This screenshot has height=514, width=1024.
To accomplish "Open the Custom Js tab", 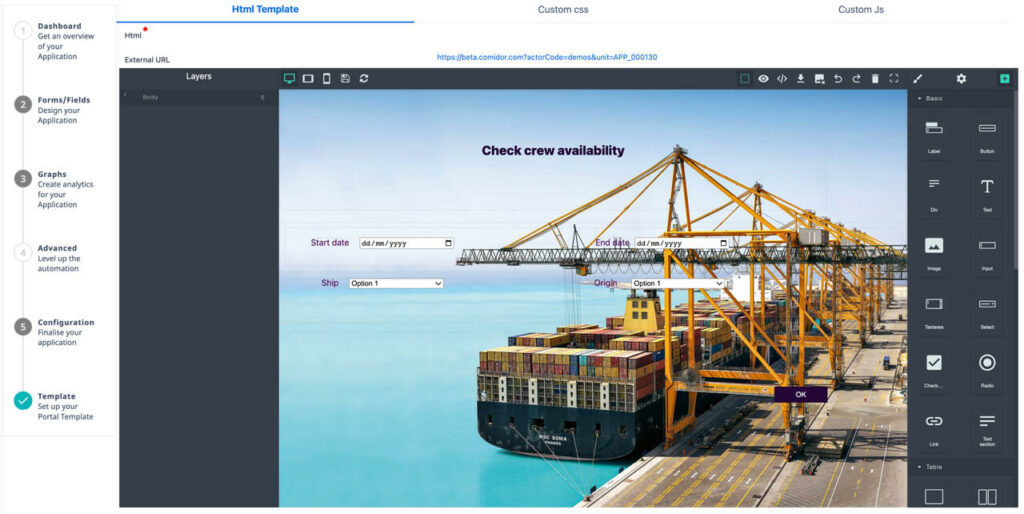I will click(860, 10).
